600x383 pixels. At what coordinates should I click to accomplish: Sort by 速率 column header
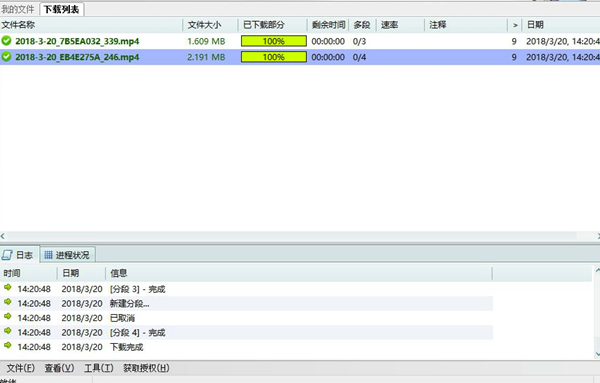[x=400, y=25]
